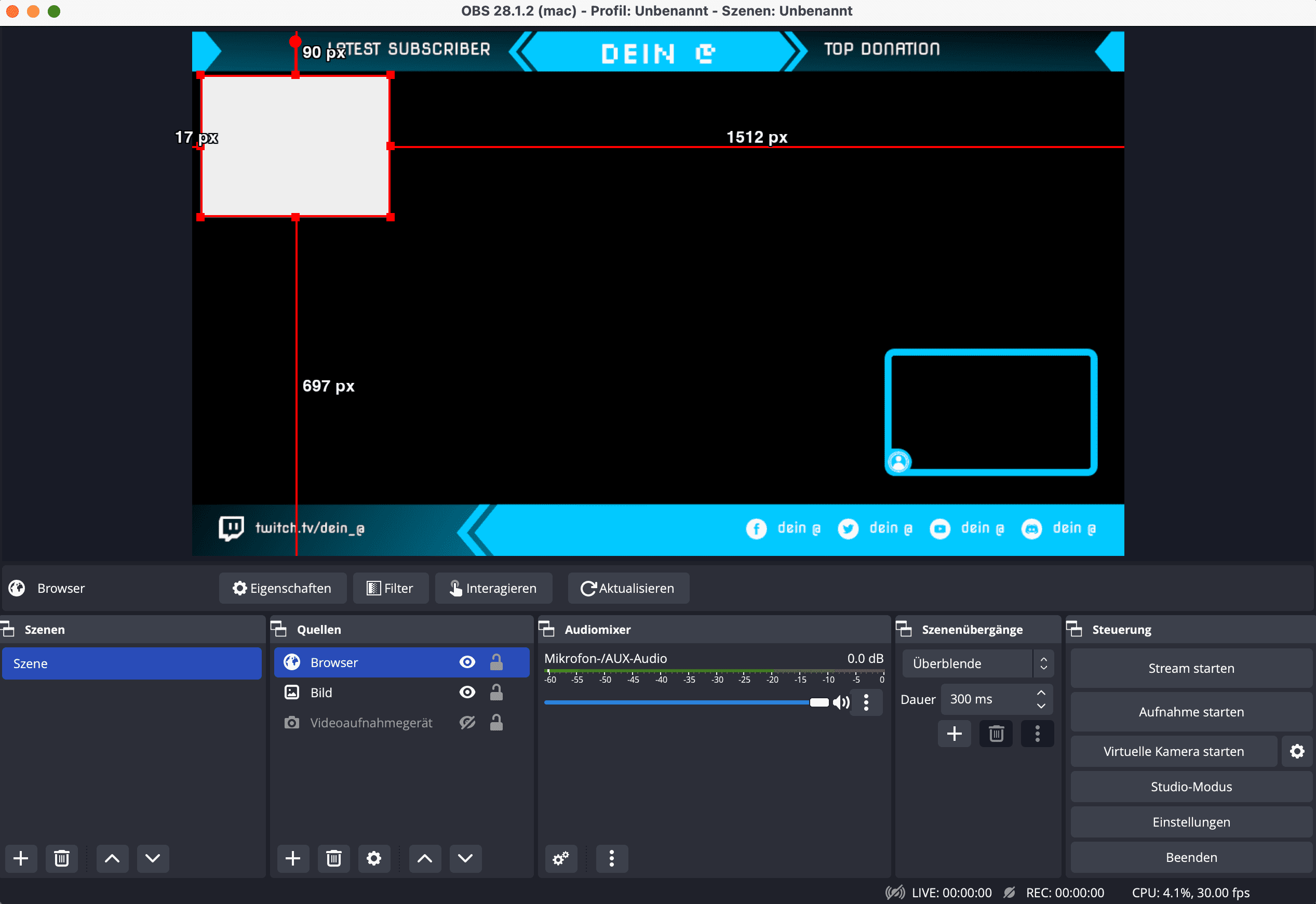Viewport: 1316px width, 904px height.
Task: Adjust Mikrofon-/AUX-Audio volume slider
Action: (x=687, y=702)
